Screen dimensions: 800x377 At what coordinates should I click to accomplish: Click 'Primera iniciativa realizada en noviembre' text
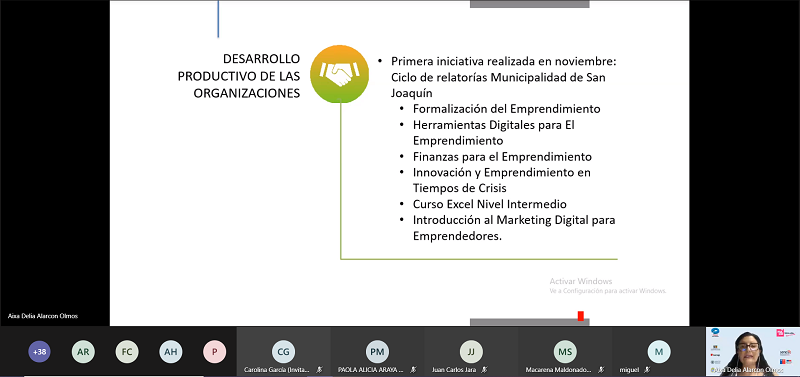[504, 61]
